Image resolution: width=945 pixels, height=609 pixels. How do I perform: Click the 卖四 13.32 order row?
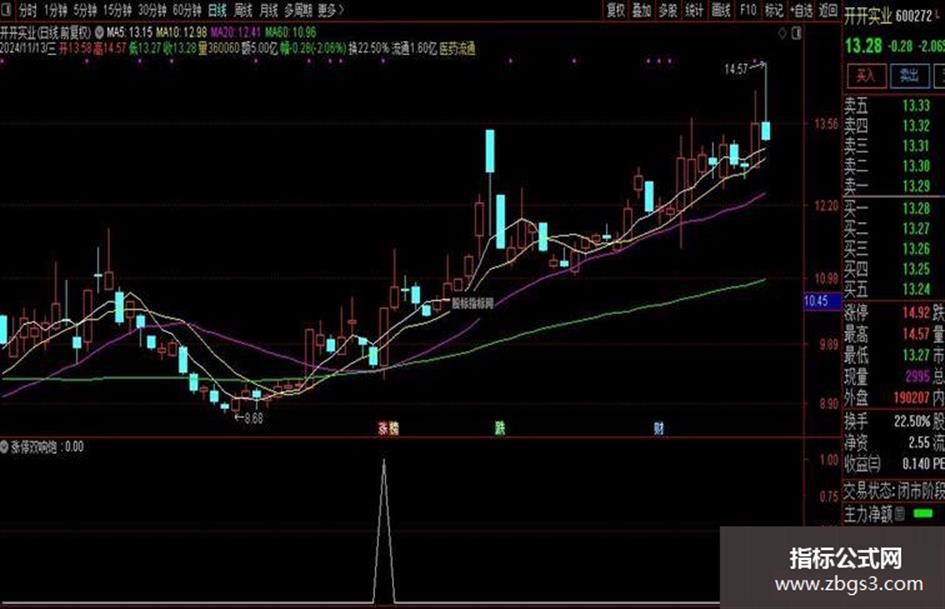[888, 125]
